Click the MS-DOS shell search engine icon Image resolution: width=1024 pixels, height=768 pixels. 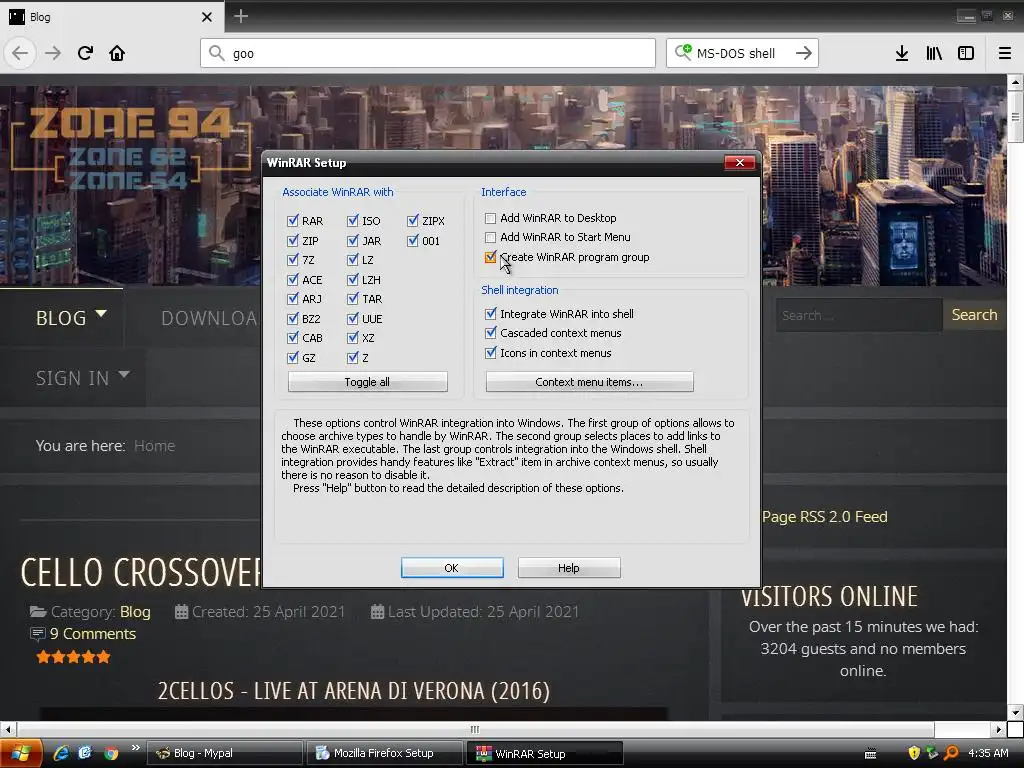pos(683,52)
